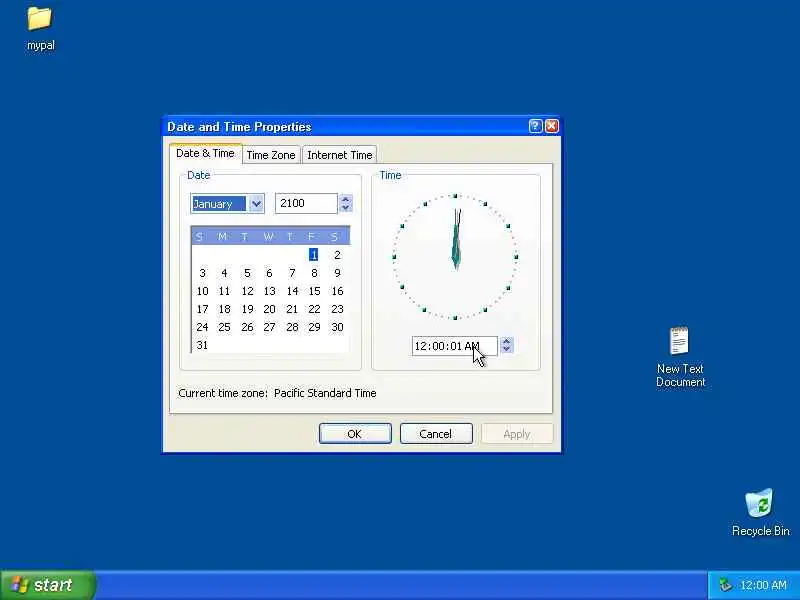The image size is (800, 600).
Task: Select day 28 in the calendar
Action: point(292,327)
